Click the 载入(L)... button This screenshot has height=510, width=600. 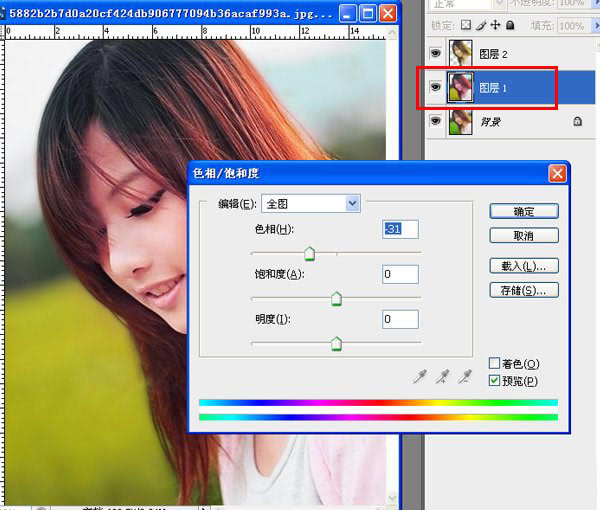tap(524, 266)
